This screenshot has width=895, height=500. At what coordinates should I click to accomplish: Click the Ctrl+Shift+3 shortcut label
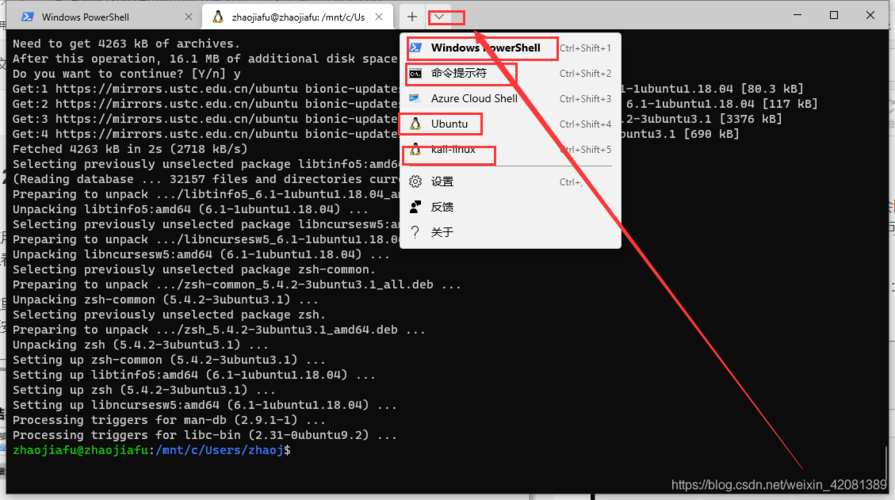click(x=585, y=99)
